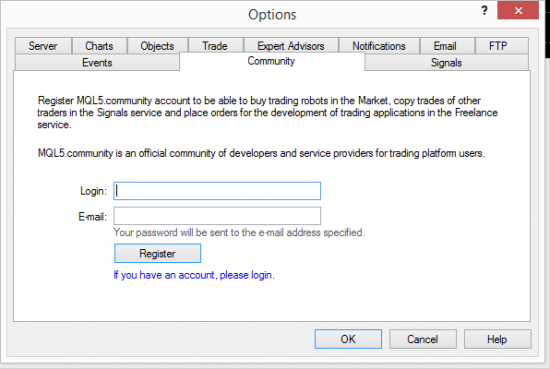Switch to the Server tab
Screen dimensions: 550x369
43,46
